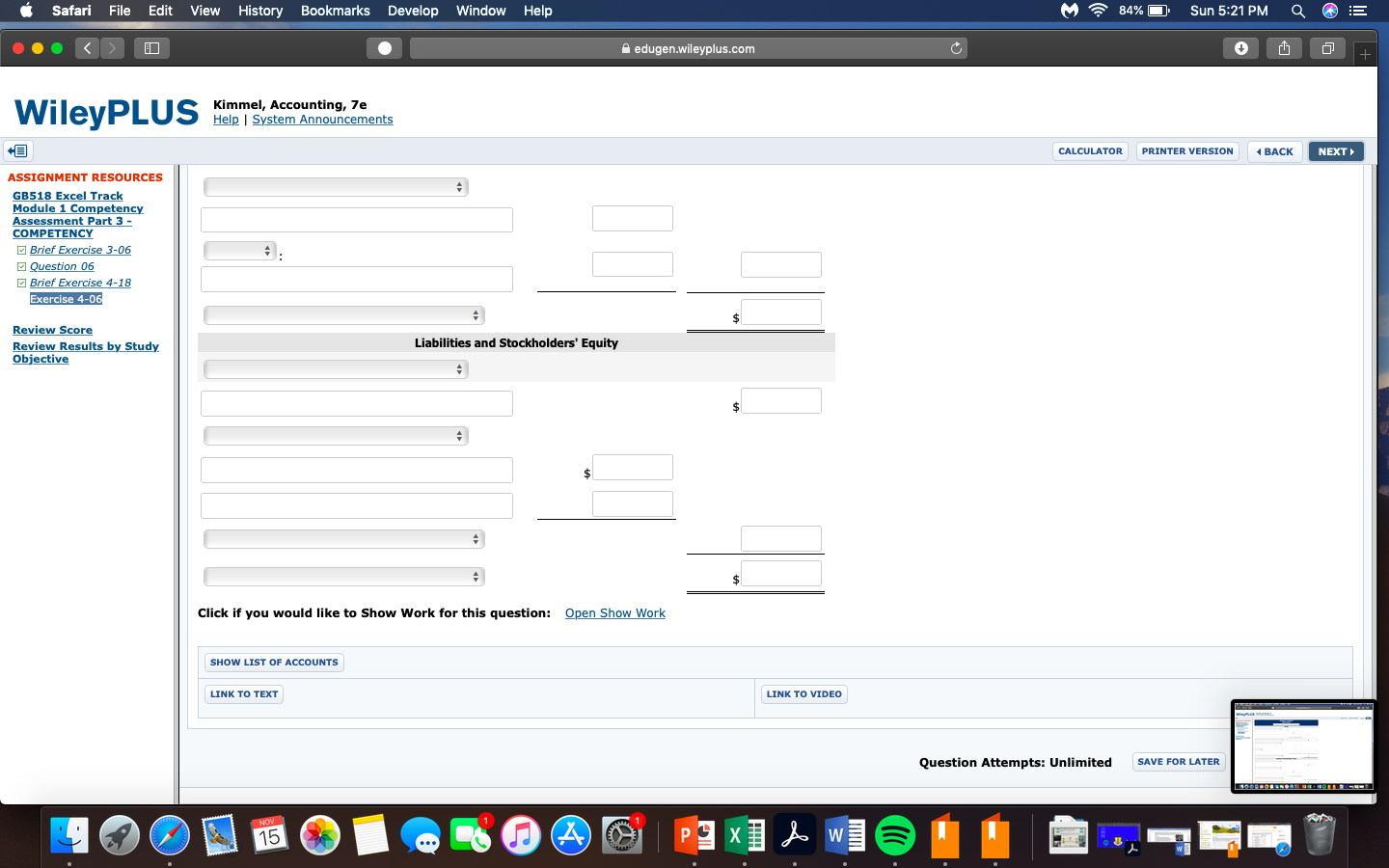Viewport: 1389px width, 868px height.
Task: Open Siri from the menu bar
Action: pos(1330,11)
